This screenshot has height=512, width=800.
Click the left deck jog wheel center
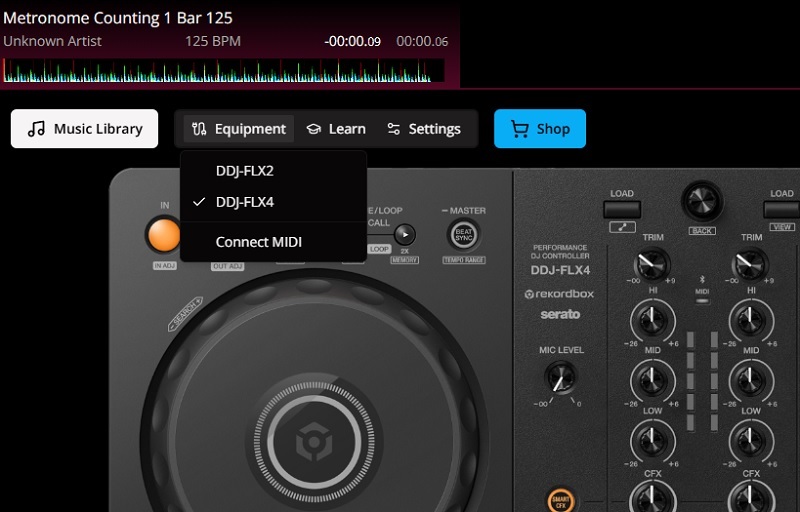[313, 441]
